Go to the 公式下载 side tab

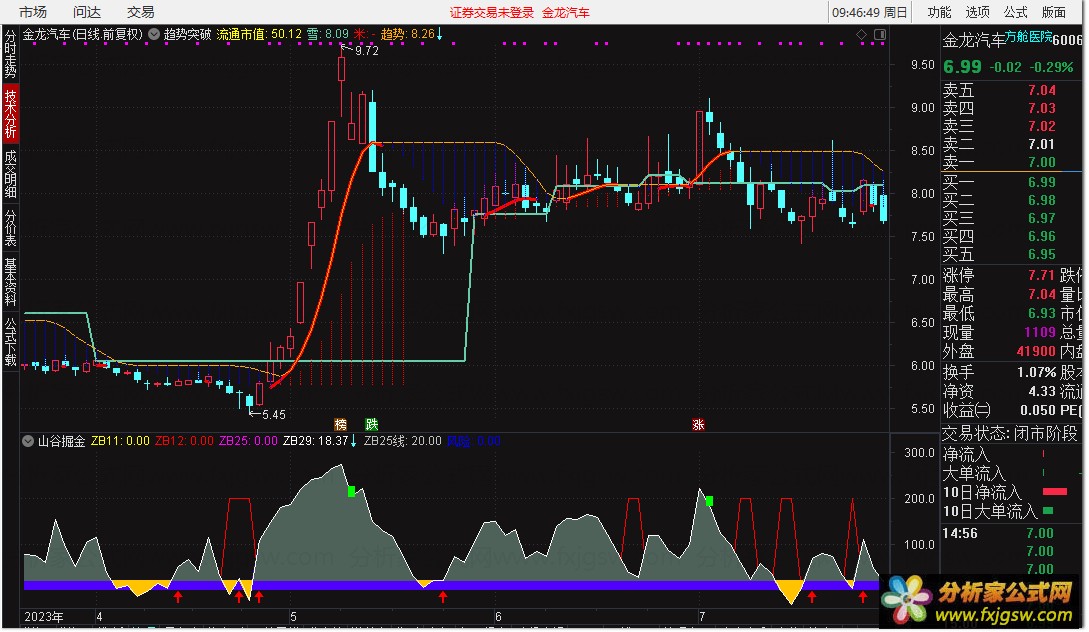[x=10, y=341]
